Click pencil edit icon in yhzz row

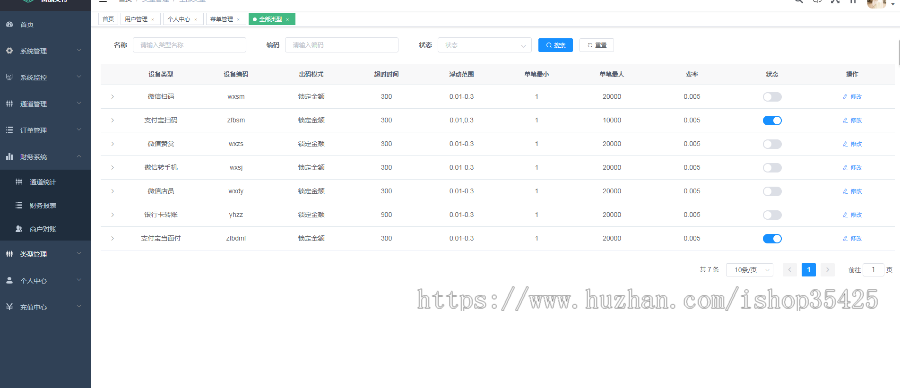coord(845,215)
